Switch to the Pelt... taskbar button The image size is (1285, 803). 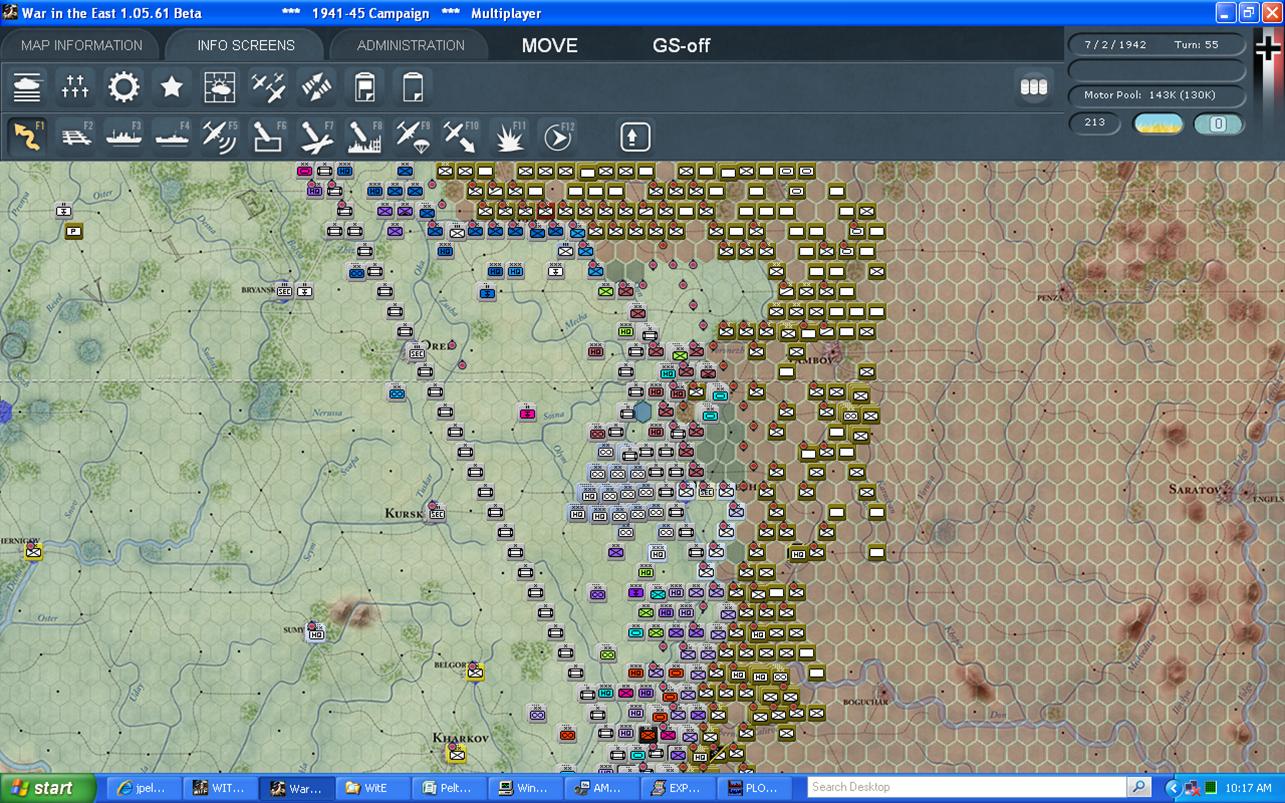[450, 788]
